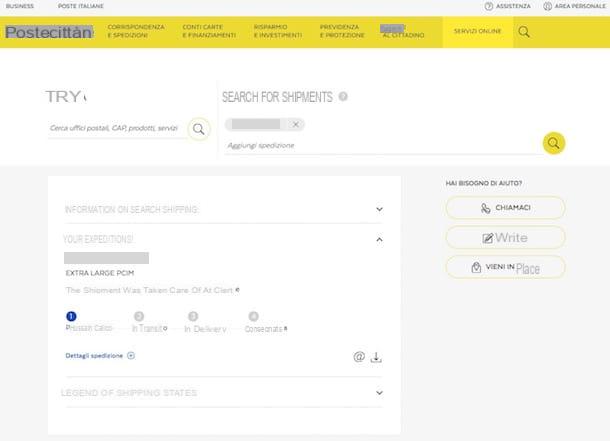Click step 4 Consegnata circle
This screenshot has width=610, height=441.
pos(253,316)
